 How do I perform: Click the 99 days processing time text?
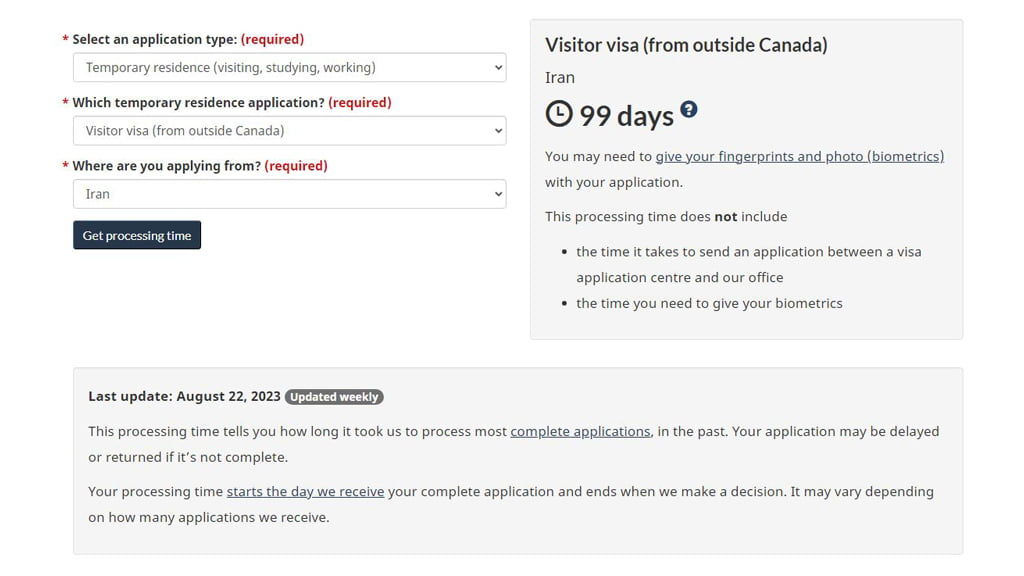click(626, 116)
